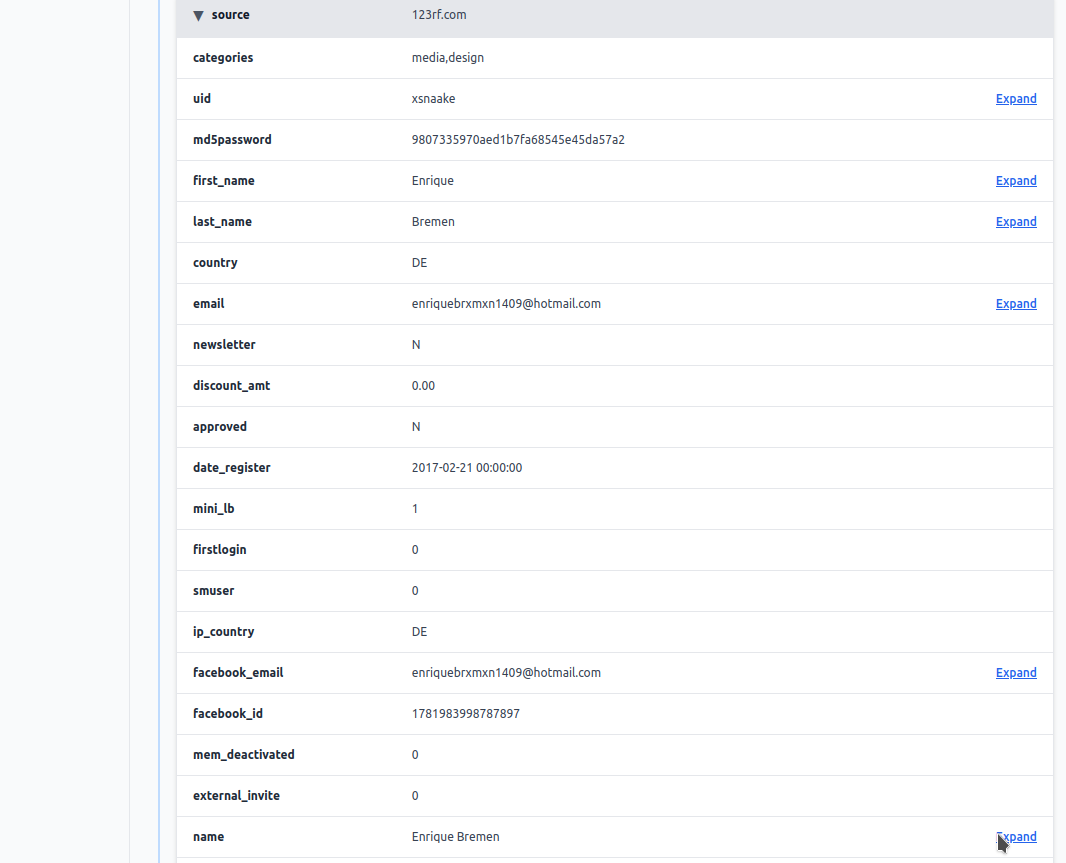Expand the first_name row
Screen dimensions: 1066x863
click(1016, 181)
